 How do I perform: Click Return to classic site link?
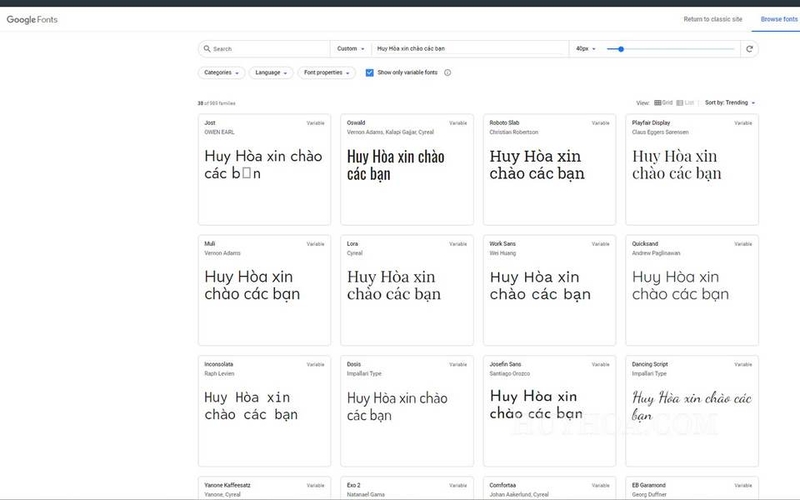pyautogui.click(x=713, y=19)
